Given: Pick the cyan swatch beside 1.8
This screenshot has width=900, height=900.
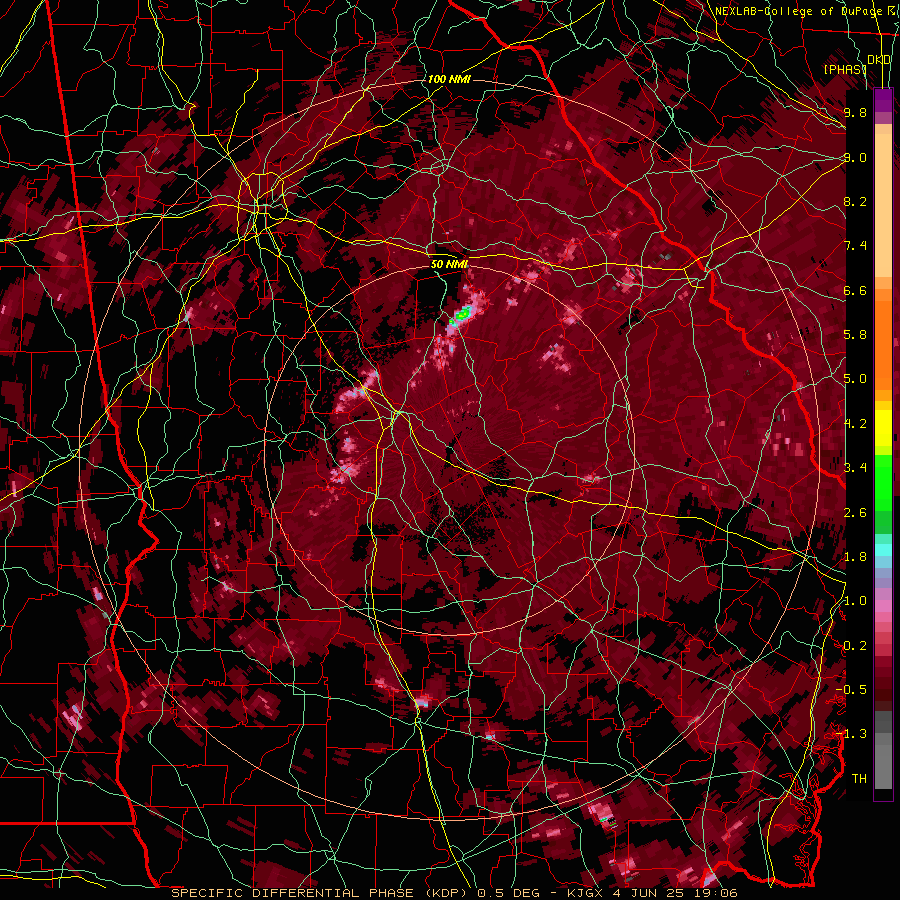Looking at the screenshot, I should click(883, 550).
